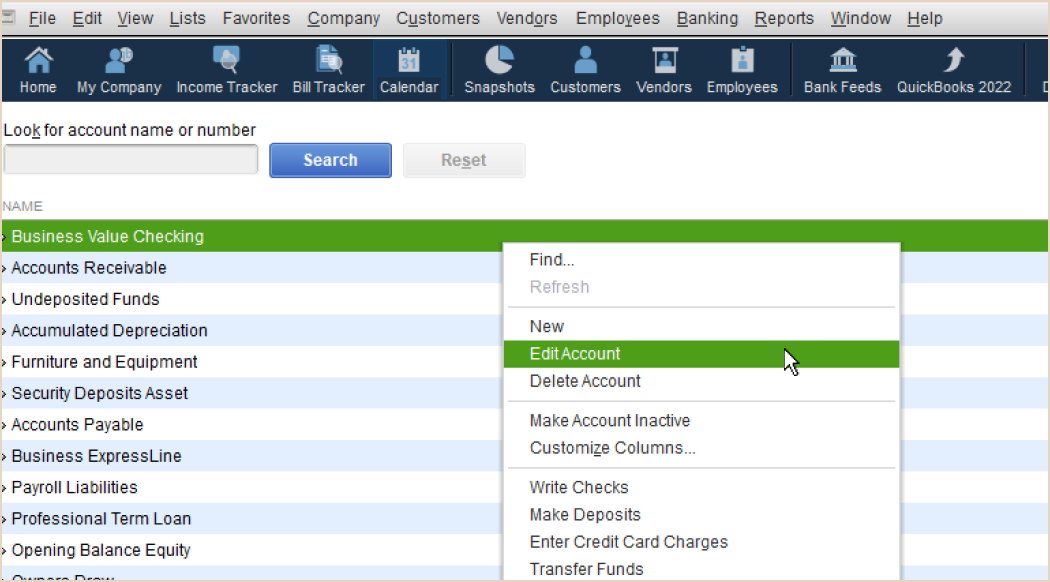This screenshot has height=582, width=1050.
Task: Expand the Payroll Liabilities row arrow
Action: coord(5,488)
